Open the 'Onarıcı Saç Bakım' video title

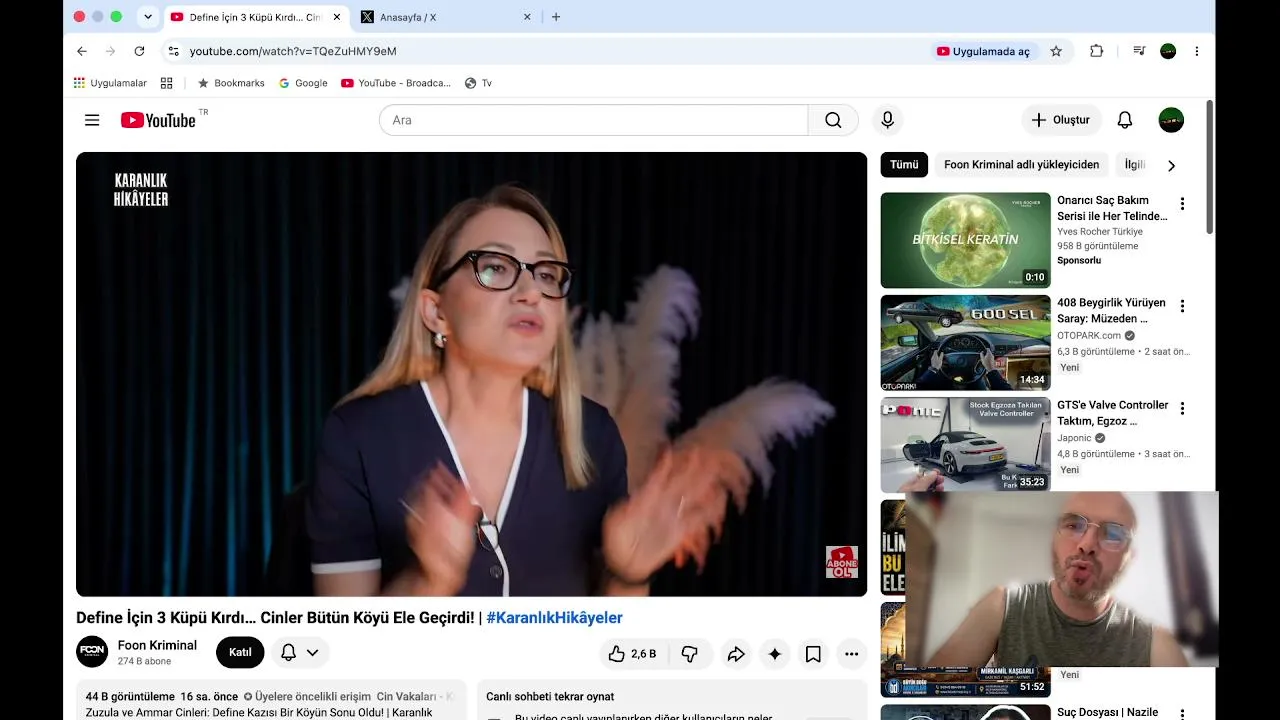pos(1112,208)
